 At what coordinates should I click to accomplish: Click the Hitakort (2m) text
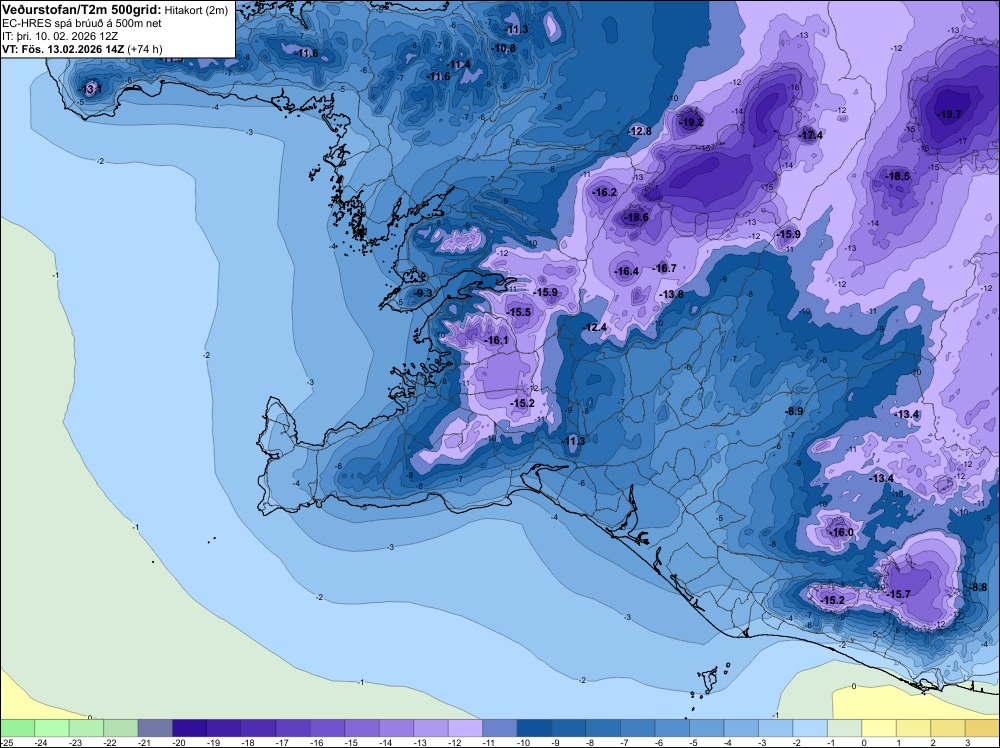pyautogui.click(x=196, y=10)
